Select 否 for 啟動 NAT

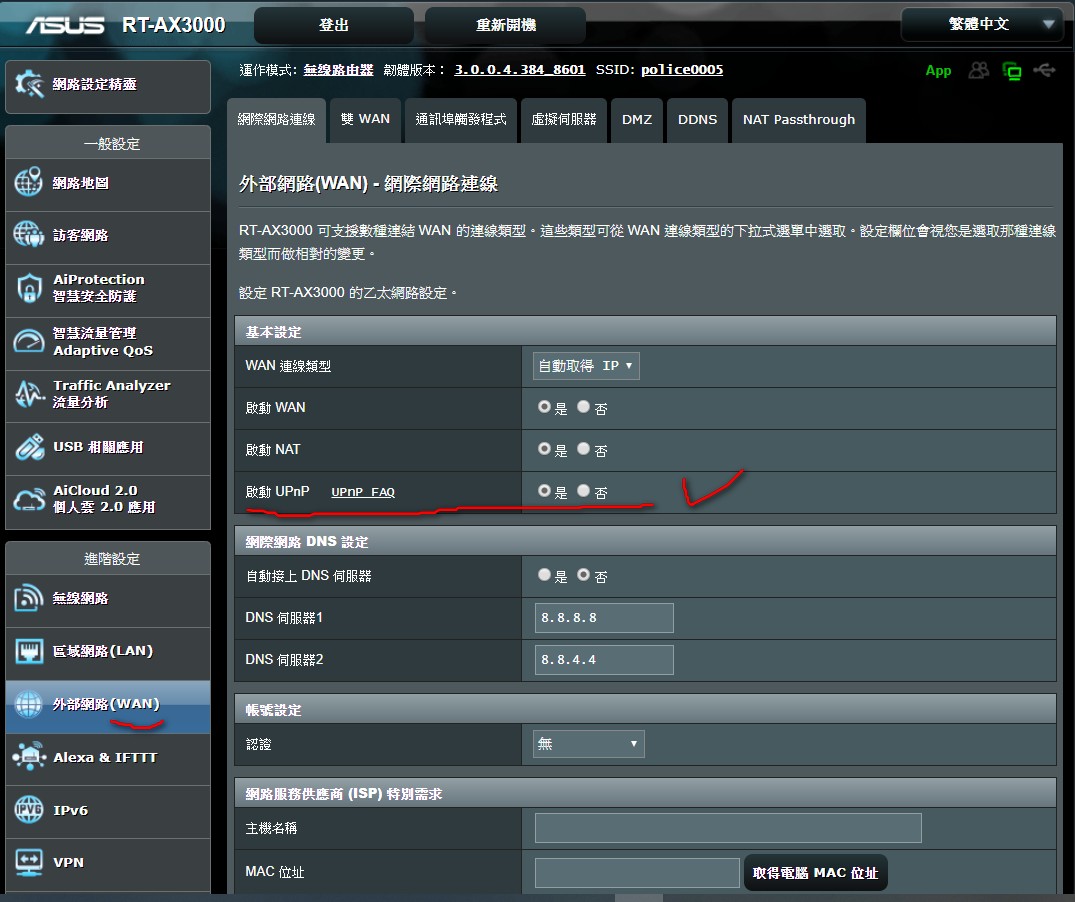[583, 449]
